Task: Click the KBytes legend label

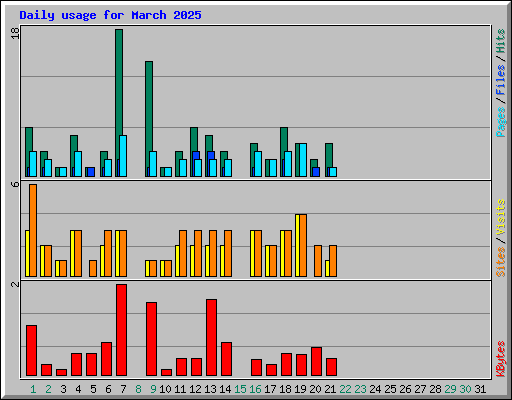Action: (x=500, y=359)
